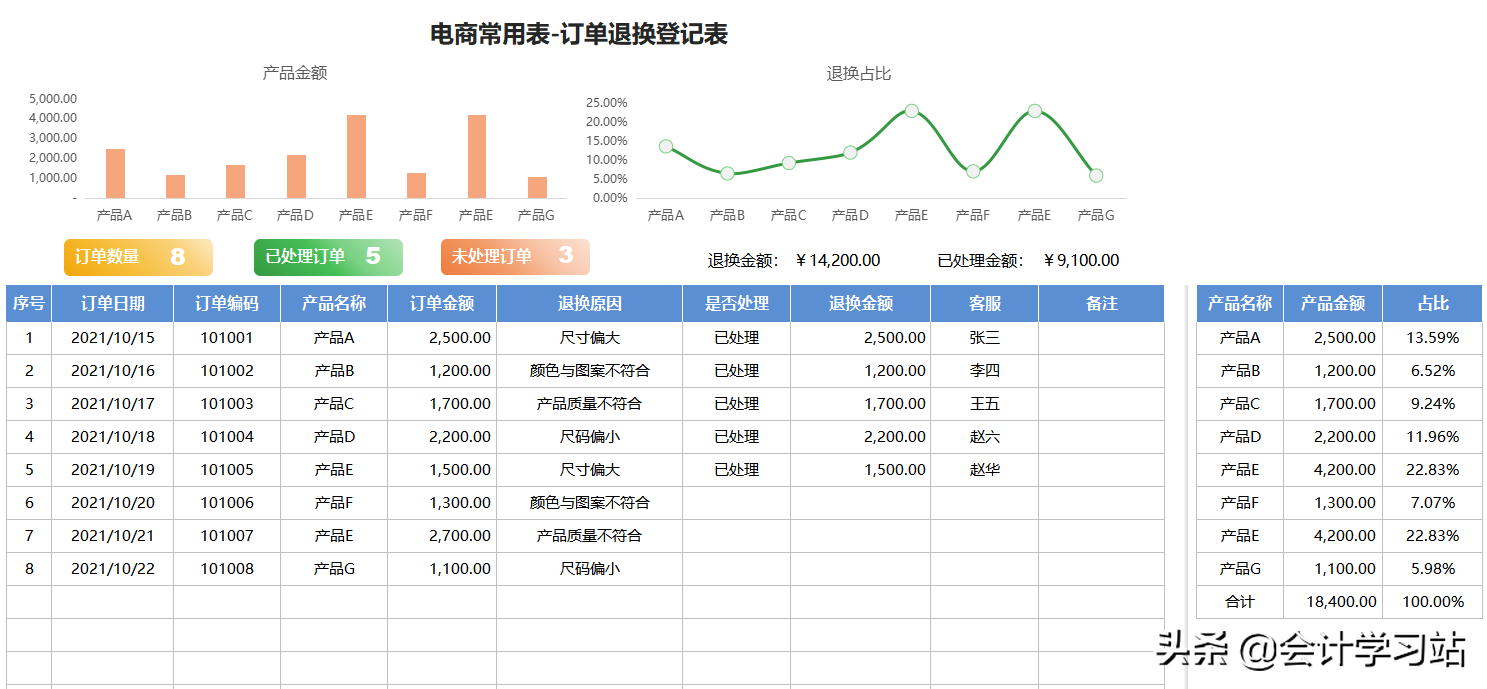
Task: Select the 退换原因 column header
Action: point(590,303)
